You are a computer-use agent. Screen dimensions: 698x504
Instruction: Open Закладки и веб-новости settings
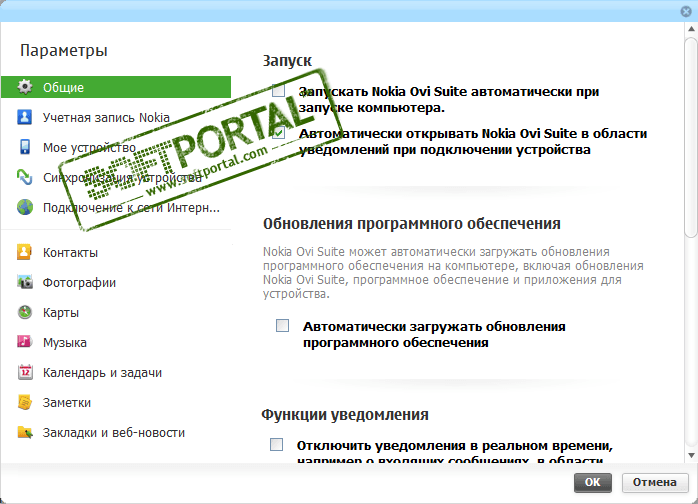point(116,432)
